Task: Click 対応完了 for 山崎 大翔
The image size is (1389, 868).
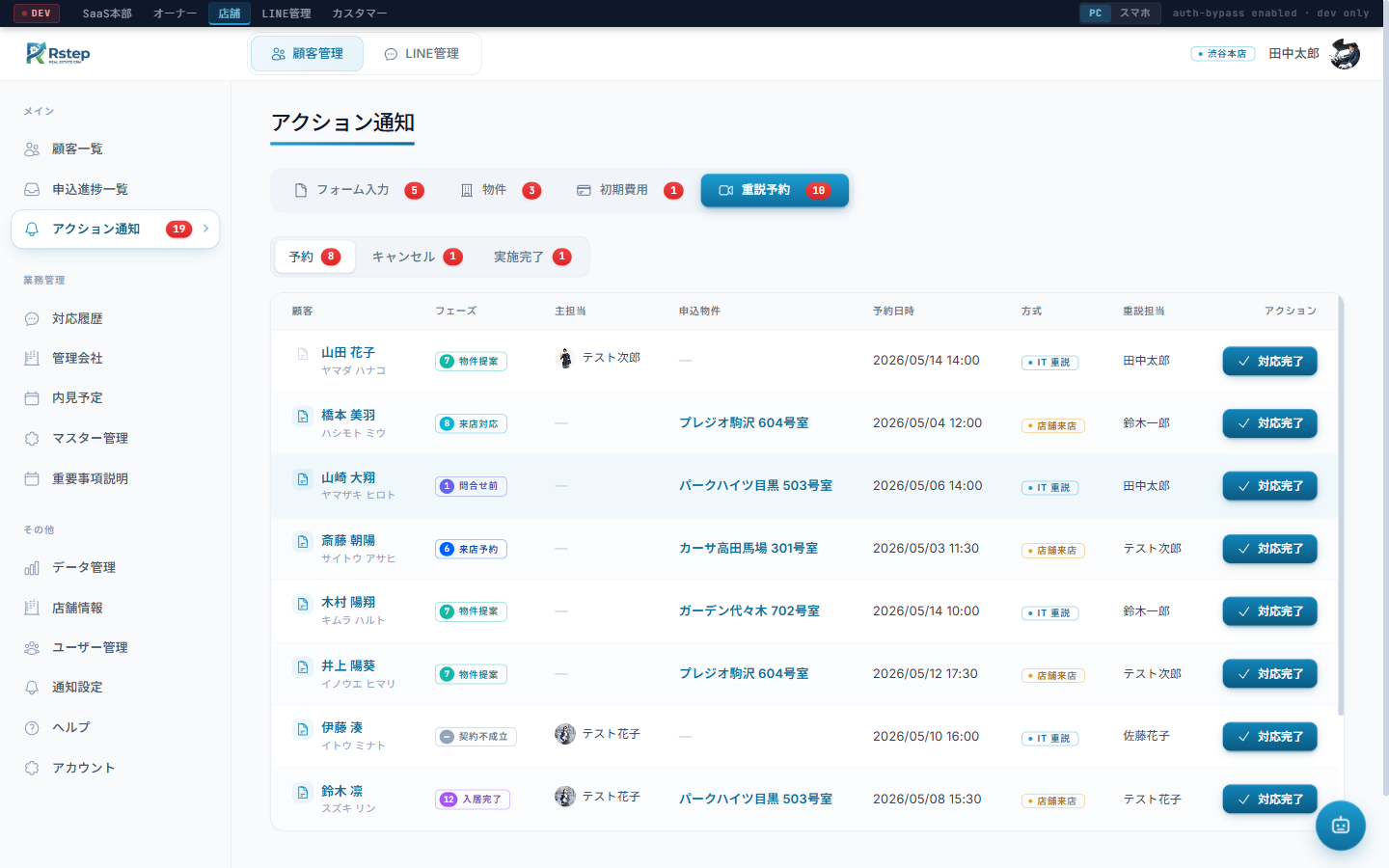Action: click(1269, 486)
